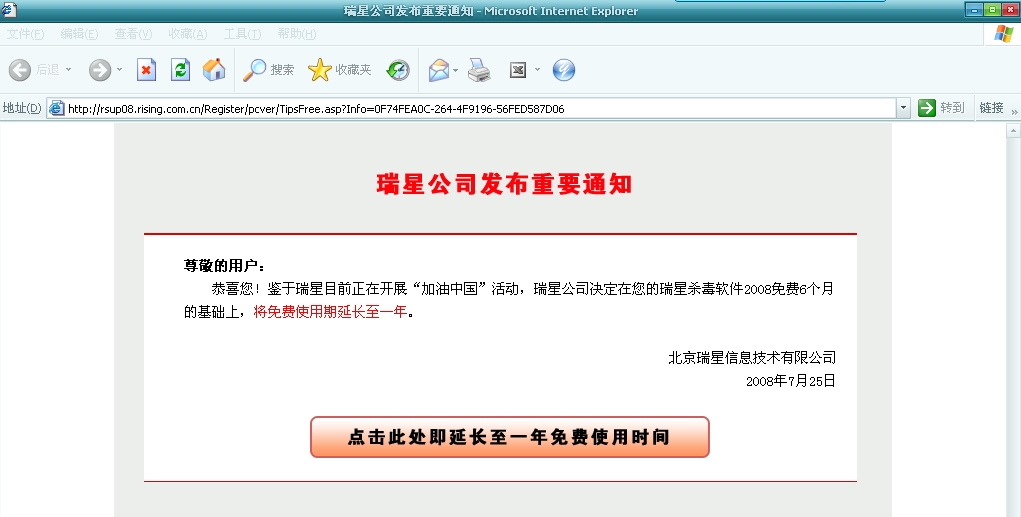Screen dimensions: 1021x517
Task: Click the blue round Messenger icon
Action: [564, 70]
